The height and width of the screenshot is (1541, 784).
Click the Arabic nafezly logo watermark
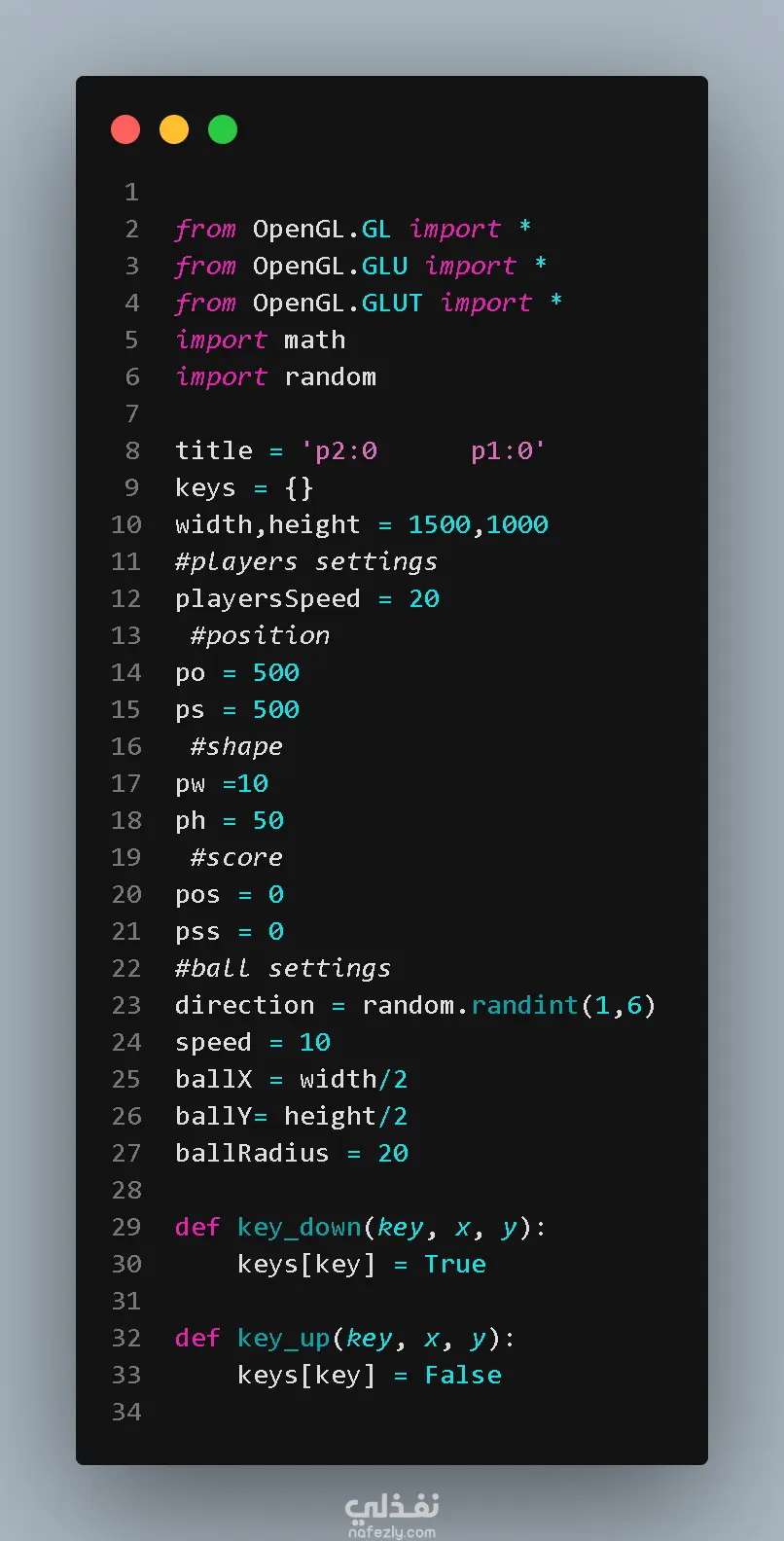392,1507
